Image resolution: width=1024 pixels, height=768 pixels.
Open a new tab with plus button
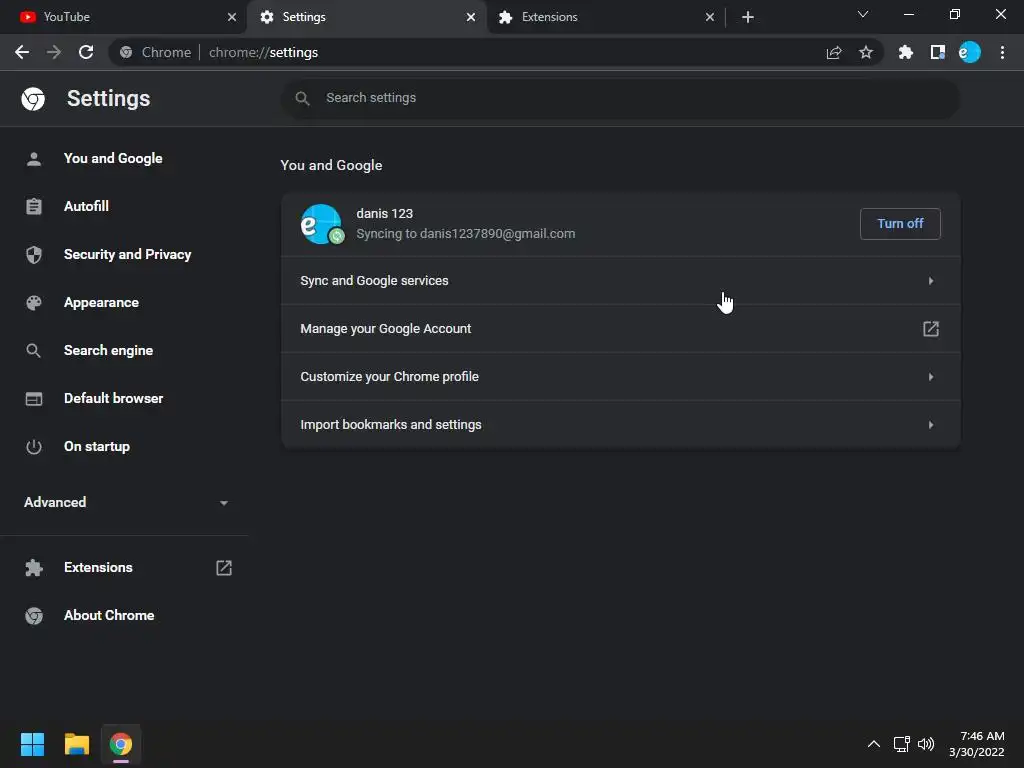[748, 17]
